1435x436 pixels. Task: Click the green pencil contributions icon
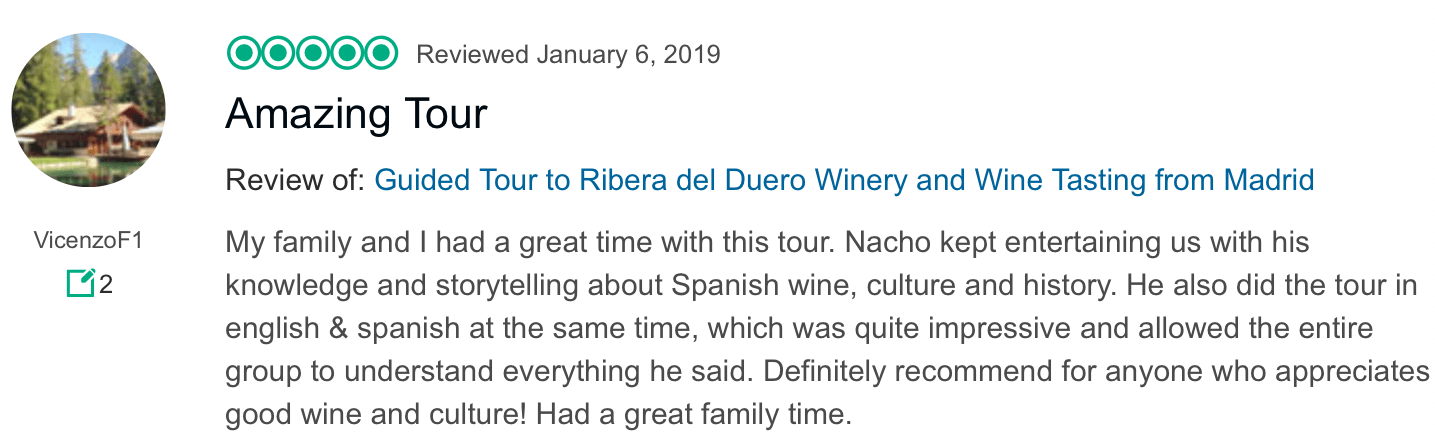(80, 284)
